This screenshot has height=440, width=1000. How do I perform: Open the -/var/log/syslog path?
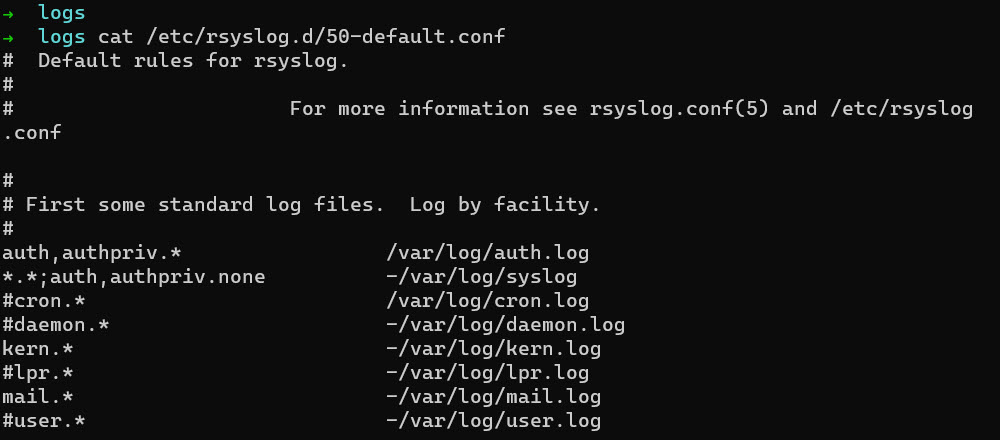pos(481,277)
